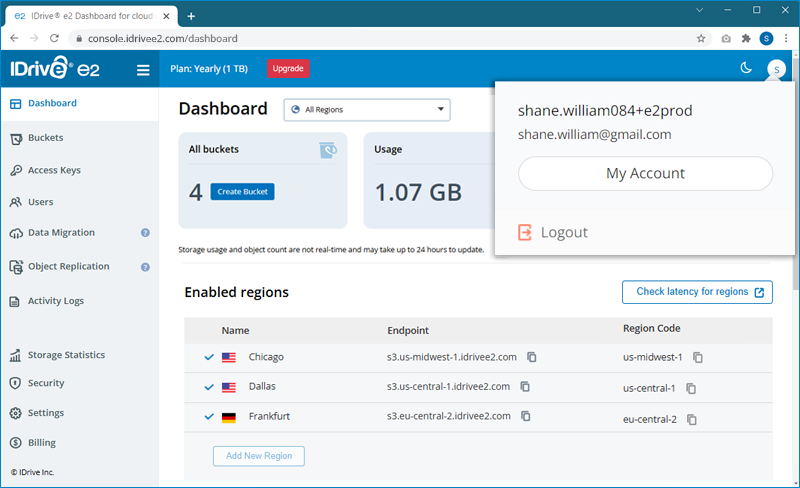Screen dimensions: 800x488
Task: Go to Storage Statistics in sidebar
Action: (66, 355)
